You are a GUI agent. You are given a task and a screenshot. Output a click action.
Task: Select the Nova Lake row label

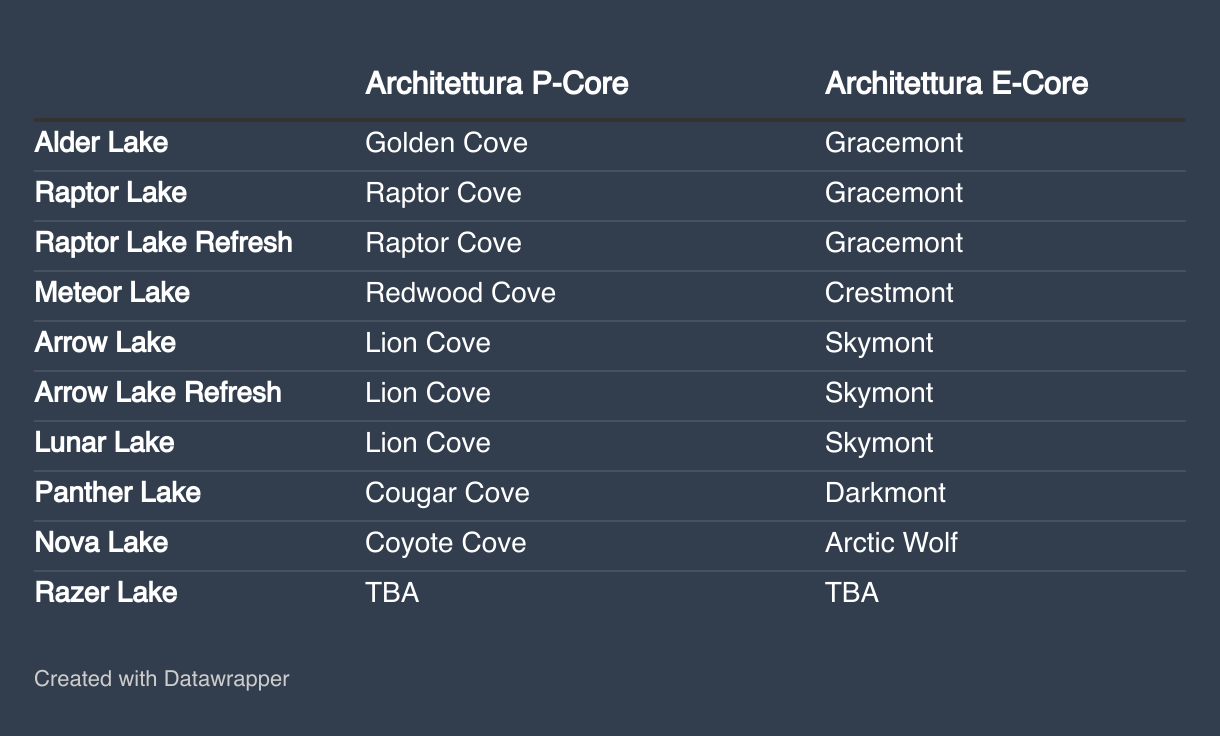[x=101, y=543]
